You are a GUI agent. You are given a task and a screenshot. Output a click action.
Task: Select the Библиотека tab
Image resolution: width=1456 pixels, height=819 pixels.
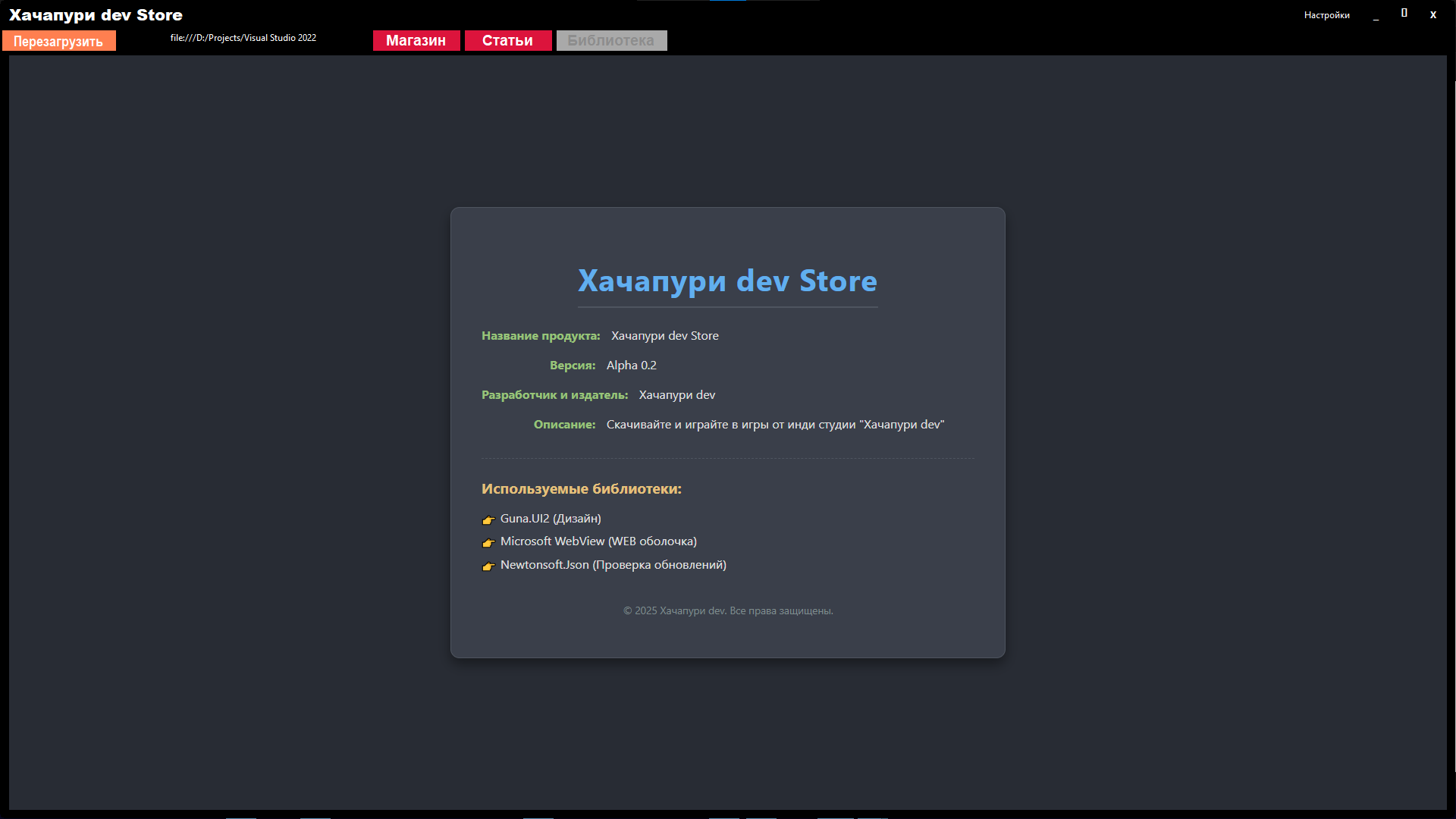tap(611, 41)
